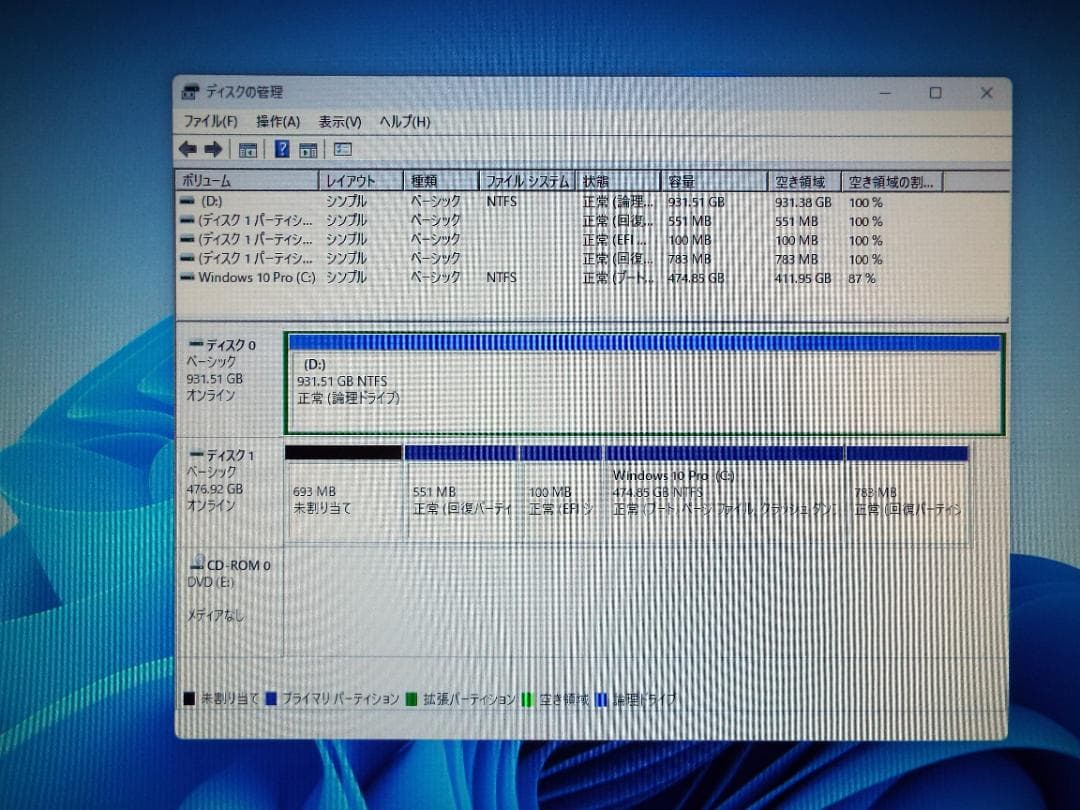The width and height of the screenshot is (1080, 810).
Task: Click the forward navigation arrow
Action: 213,149
